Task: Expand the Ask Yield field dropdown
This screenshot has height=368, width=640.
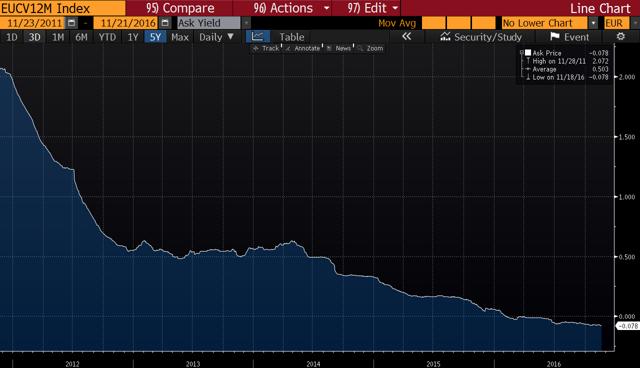Action: pos(246,23)
